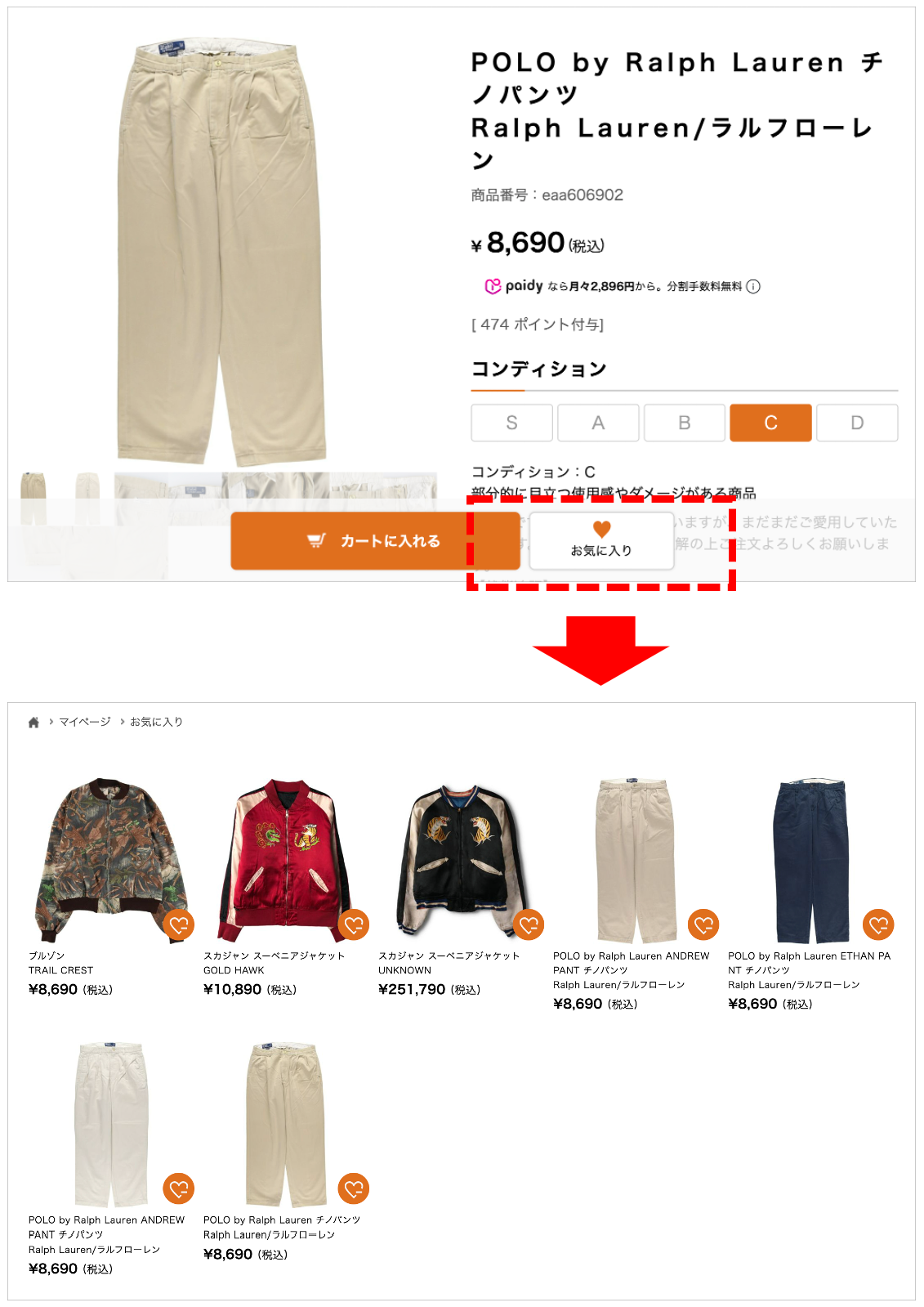Click the paidy info circle icon
This screenshot has width=924, height=1307.
[754, 286]
